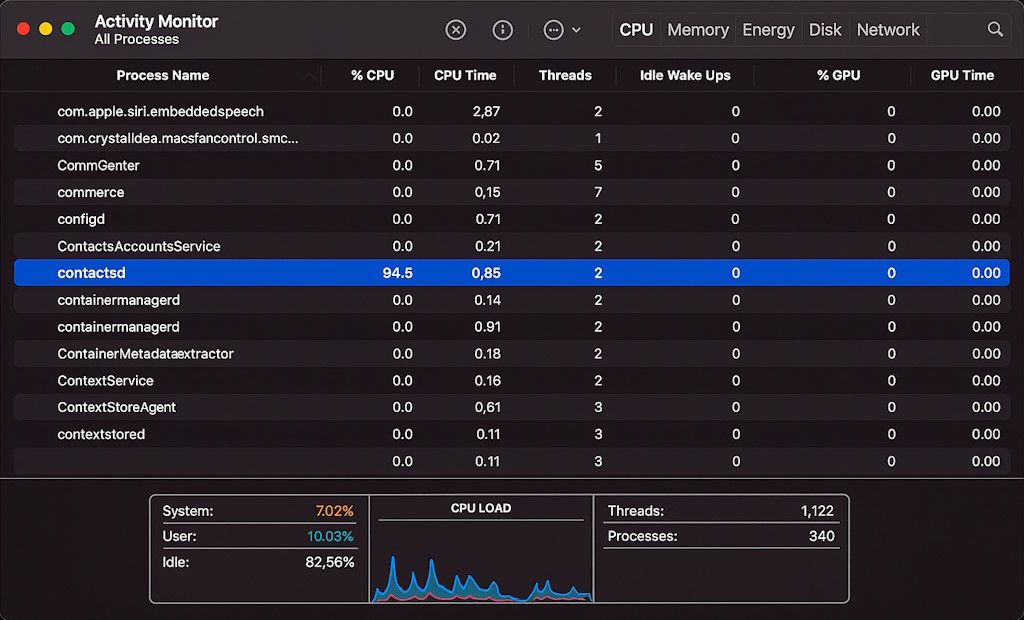The image size is (1024, 620).
Task: Open the Network monitoring view
Action: coord(887,29)
